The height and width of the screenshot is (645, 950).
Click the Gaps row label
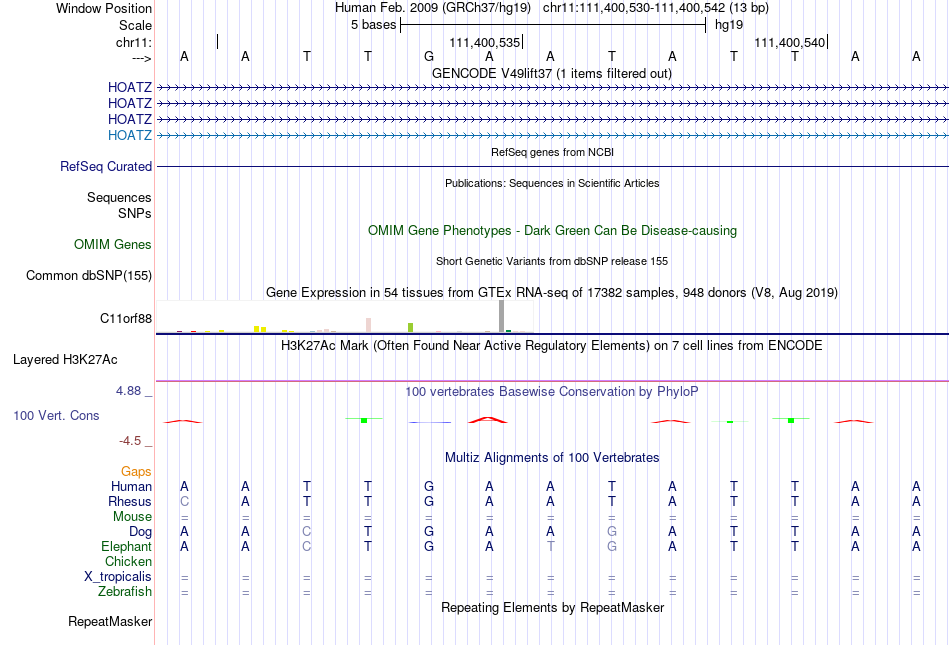coord(136,471)
